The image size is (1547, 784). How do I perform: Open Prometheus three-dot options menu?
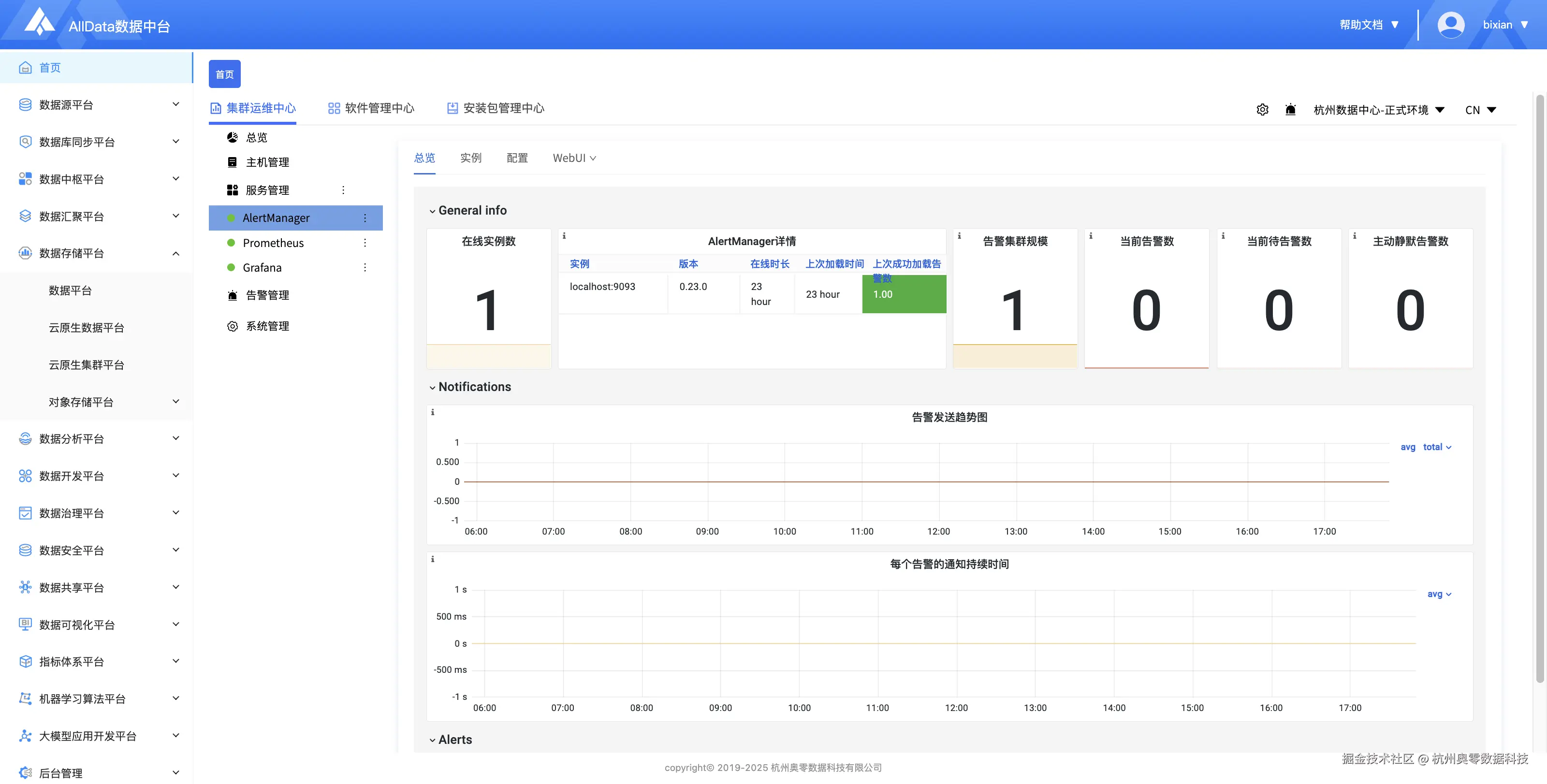[365, 243]
